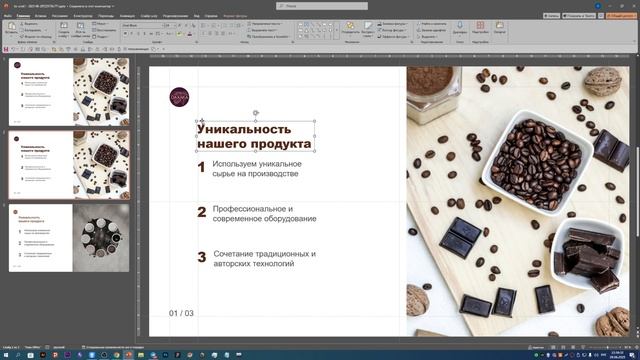This screenshot has height=360, width=640.
Task: Click the round logo on the slide
Action: coord(179,97)
